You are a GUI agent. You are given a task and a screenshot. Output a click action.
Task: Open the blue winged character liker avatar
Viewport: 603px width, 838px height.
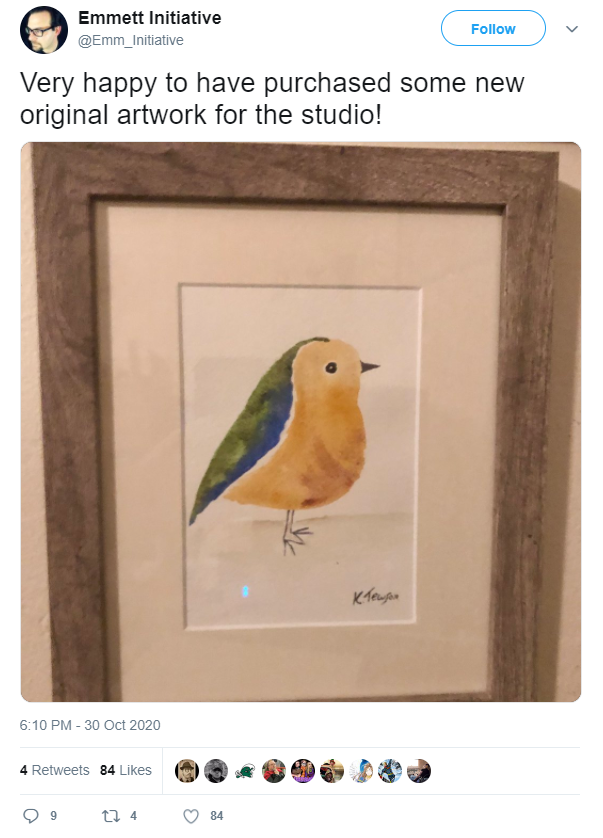pos(390,771)
